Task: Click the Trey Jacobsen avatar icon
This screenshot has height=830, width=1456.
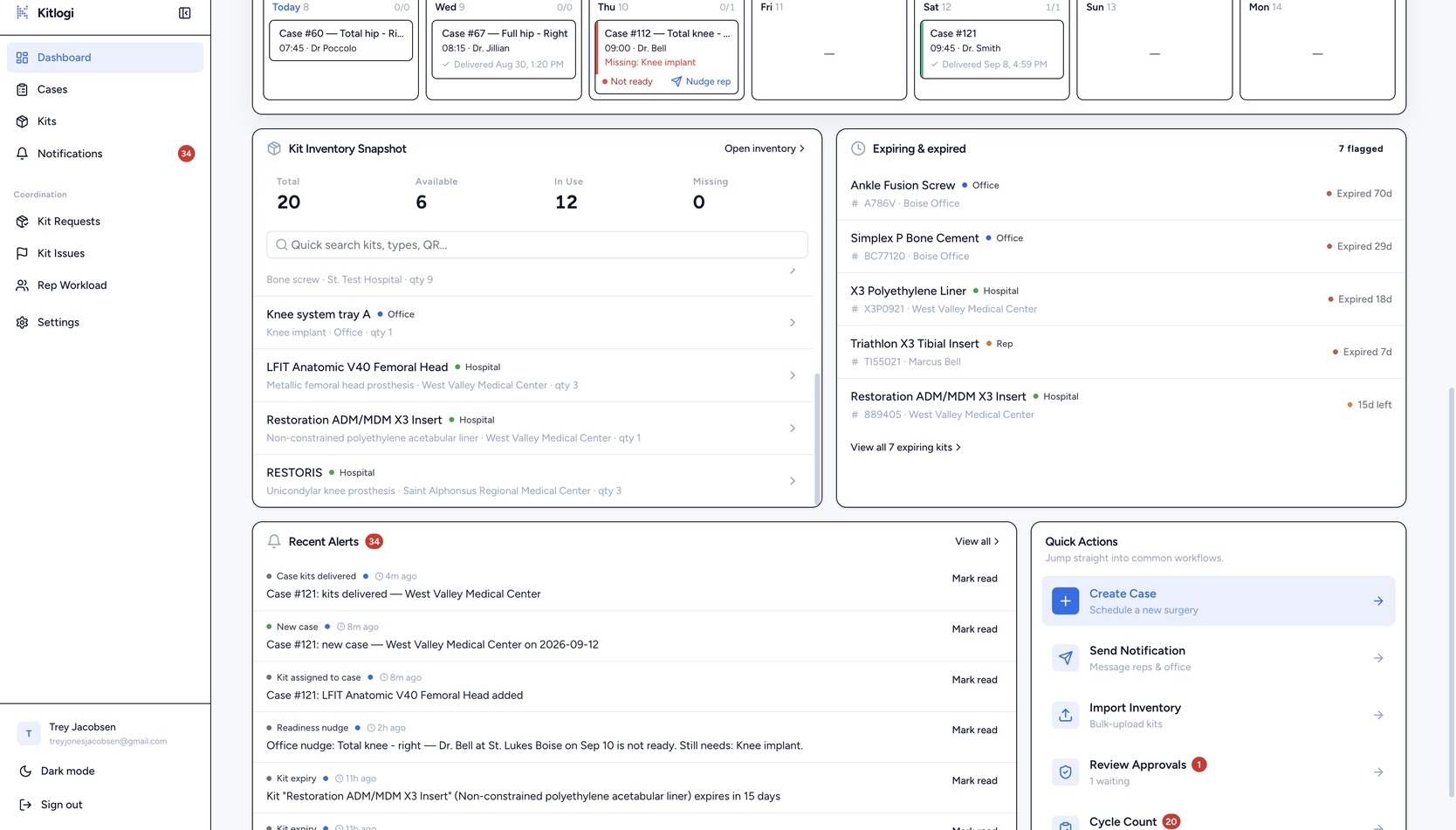Action: [29, 734]
